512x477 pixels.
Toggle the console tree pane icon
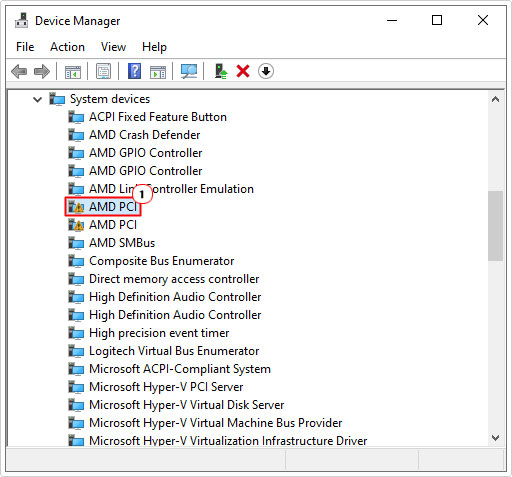pos(73,71)
